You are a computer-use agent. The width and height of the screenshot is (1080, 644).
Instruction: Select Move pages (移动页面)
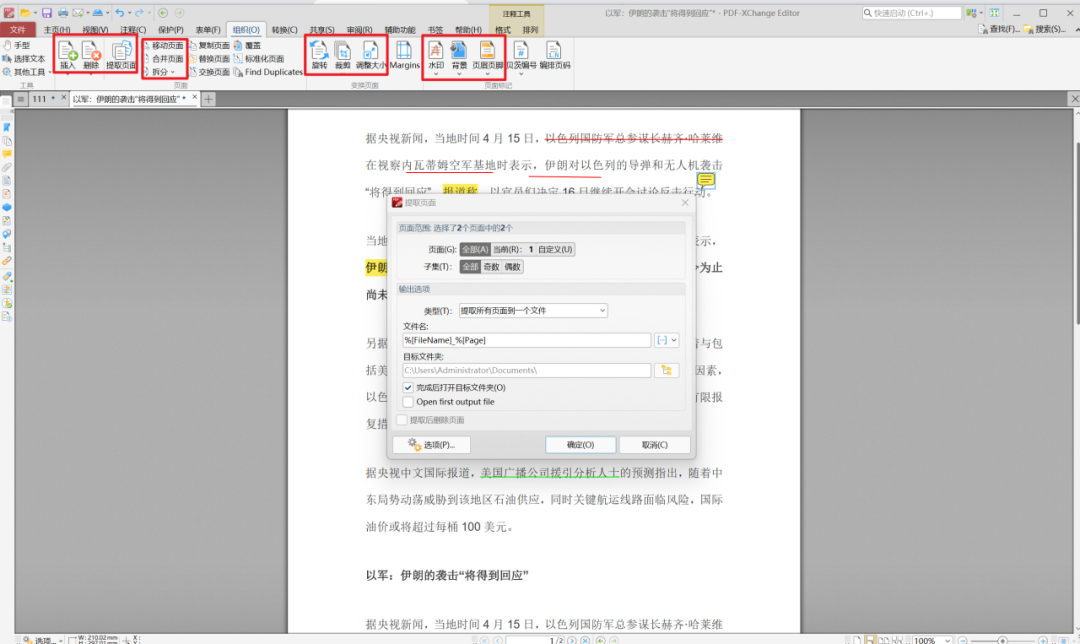164,45
